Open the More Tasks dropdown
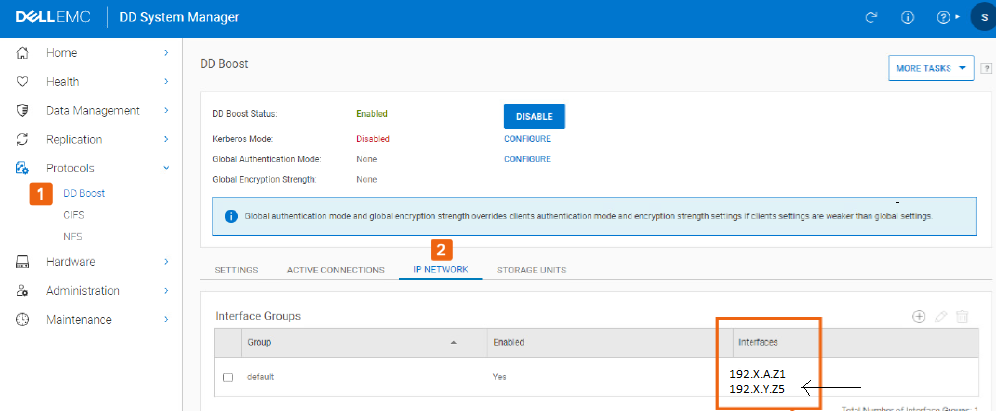 [930, 68]
